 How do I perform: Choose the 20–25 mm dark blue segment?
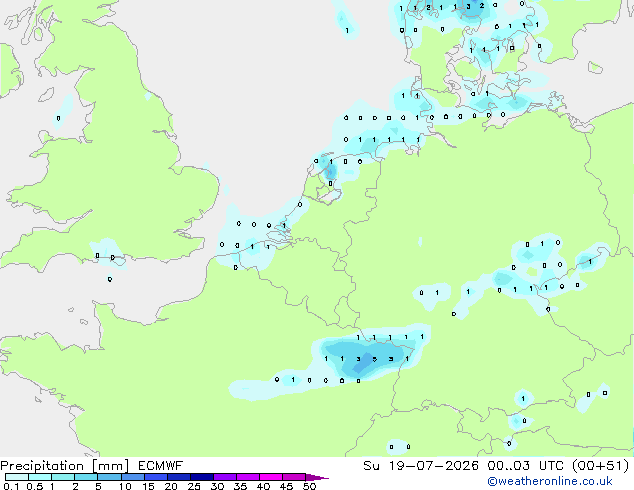pos(179,477)
